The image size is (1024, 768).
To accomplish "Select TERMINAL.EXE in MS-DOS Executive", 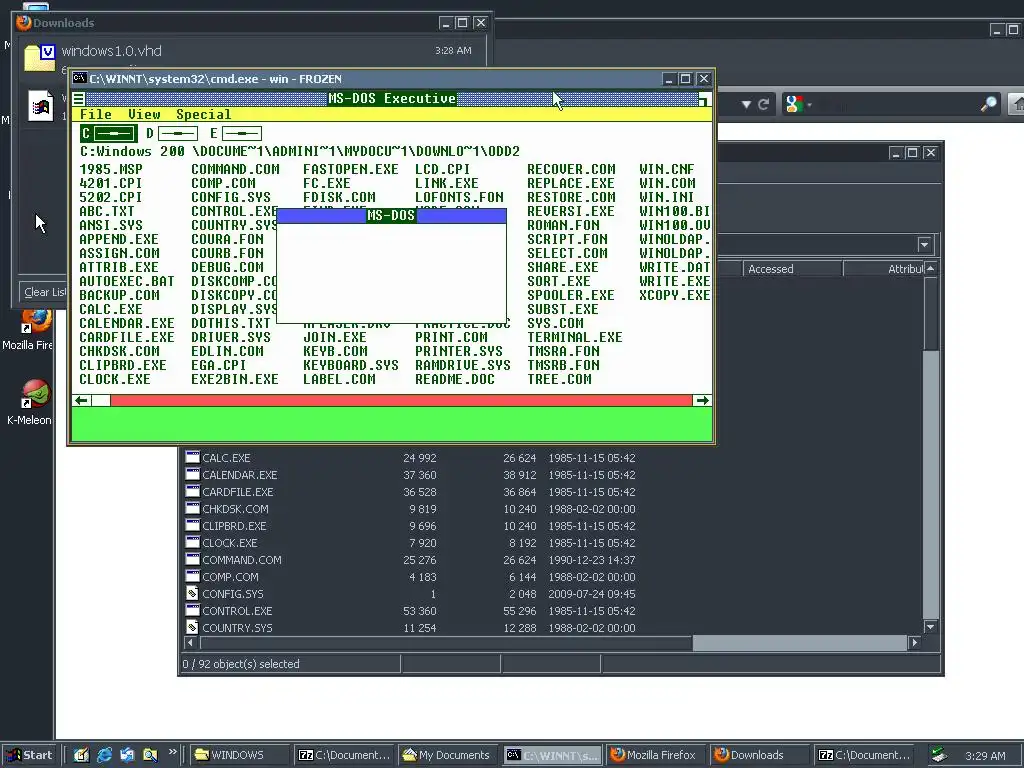I will pyautogui.click(x=575, y=337).
